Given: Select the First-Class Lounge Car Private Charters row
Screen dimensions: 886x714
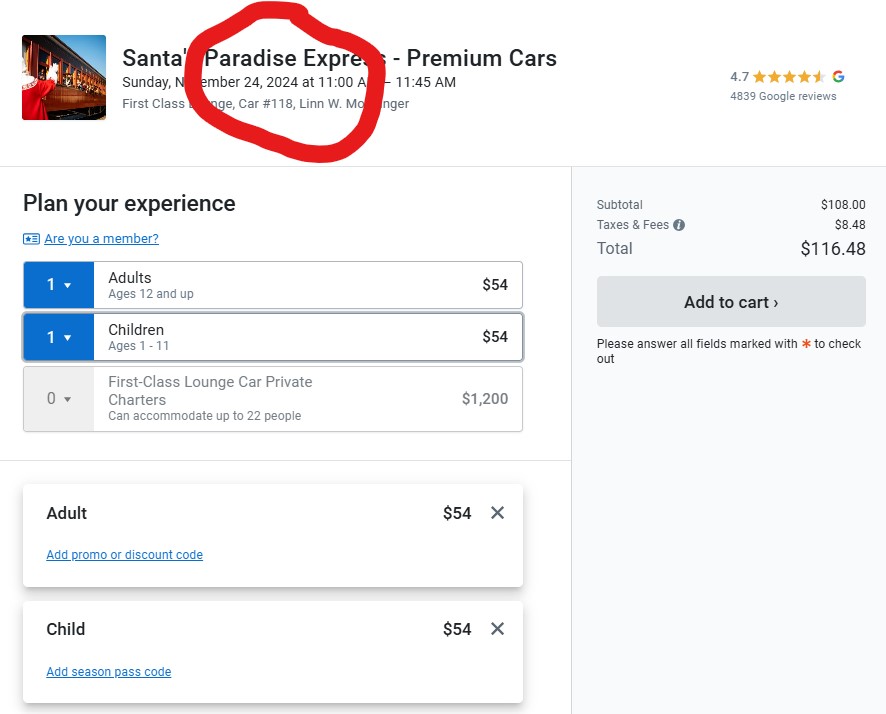Looking at the screenshot, I should (x=300, y=398).
